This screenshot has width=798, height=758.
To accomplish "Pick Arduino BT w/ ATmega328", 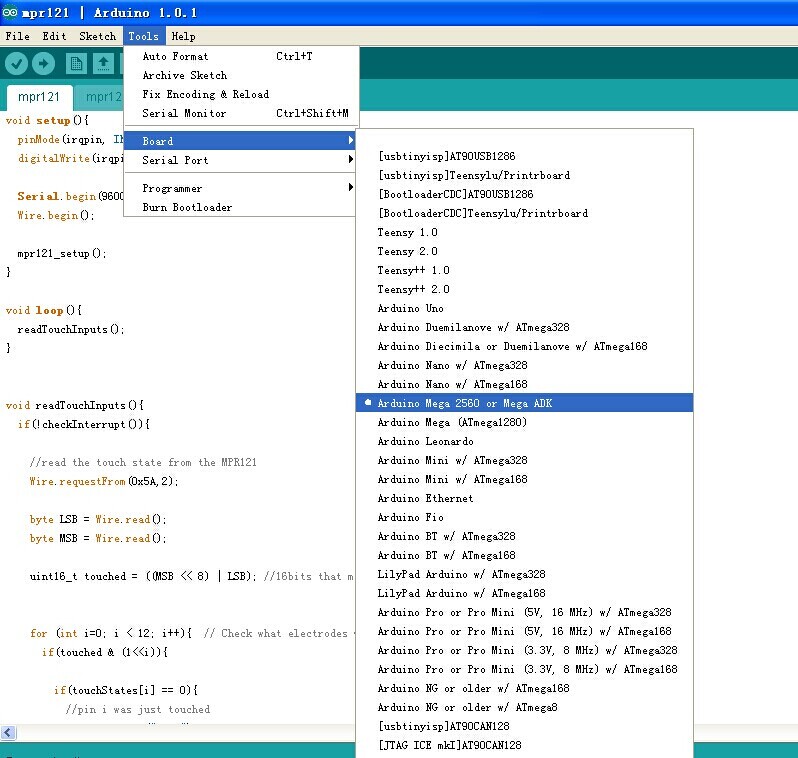I will point(524,537).
